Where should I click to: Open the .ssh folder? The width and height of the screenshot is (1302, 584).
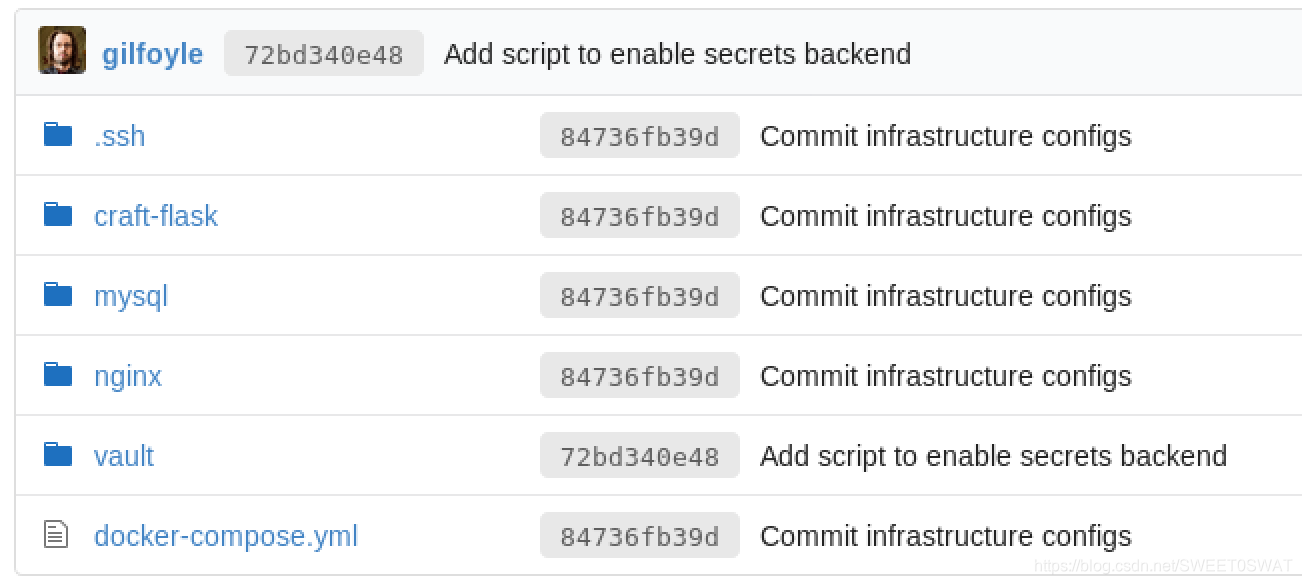pos(119,136)
